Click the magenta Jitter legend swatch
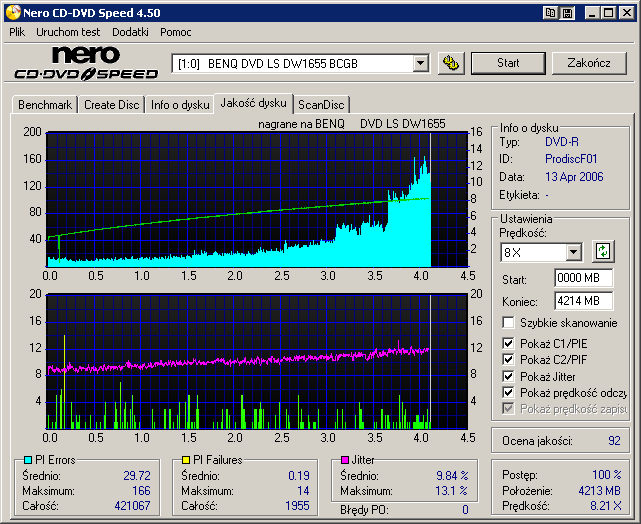641x524 pixels. coord(345,460)
